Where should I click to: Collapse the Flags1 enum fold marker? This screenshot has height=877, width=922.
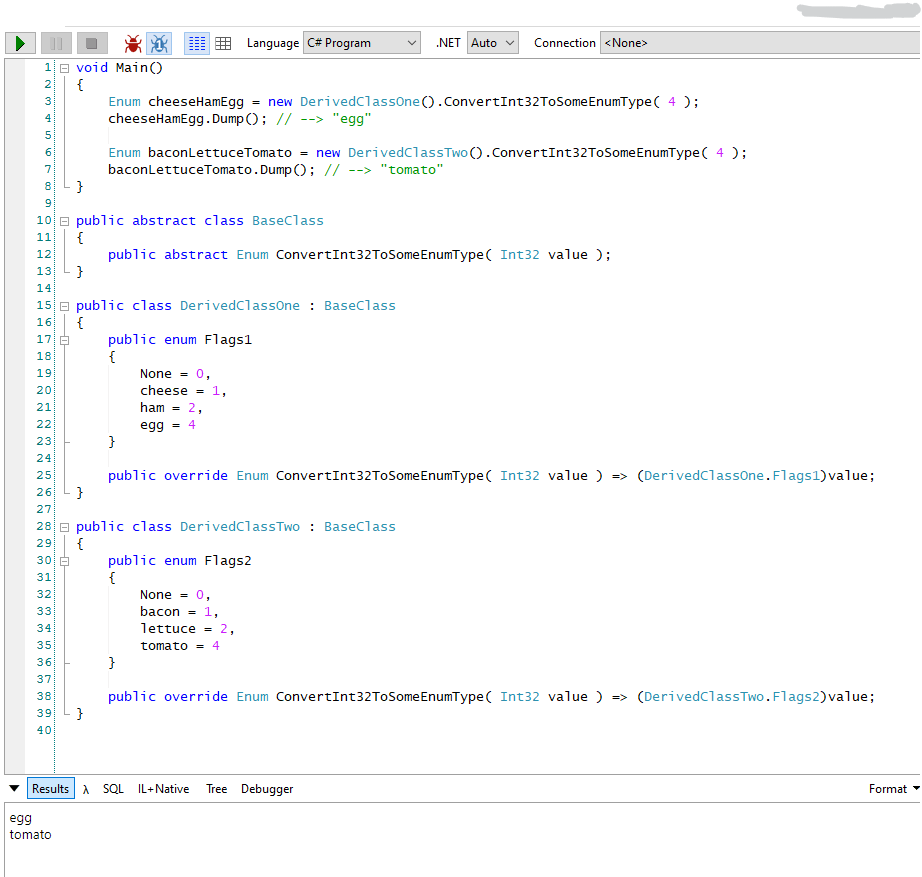pyautogui.click(x=65, y=340)
